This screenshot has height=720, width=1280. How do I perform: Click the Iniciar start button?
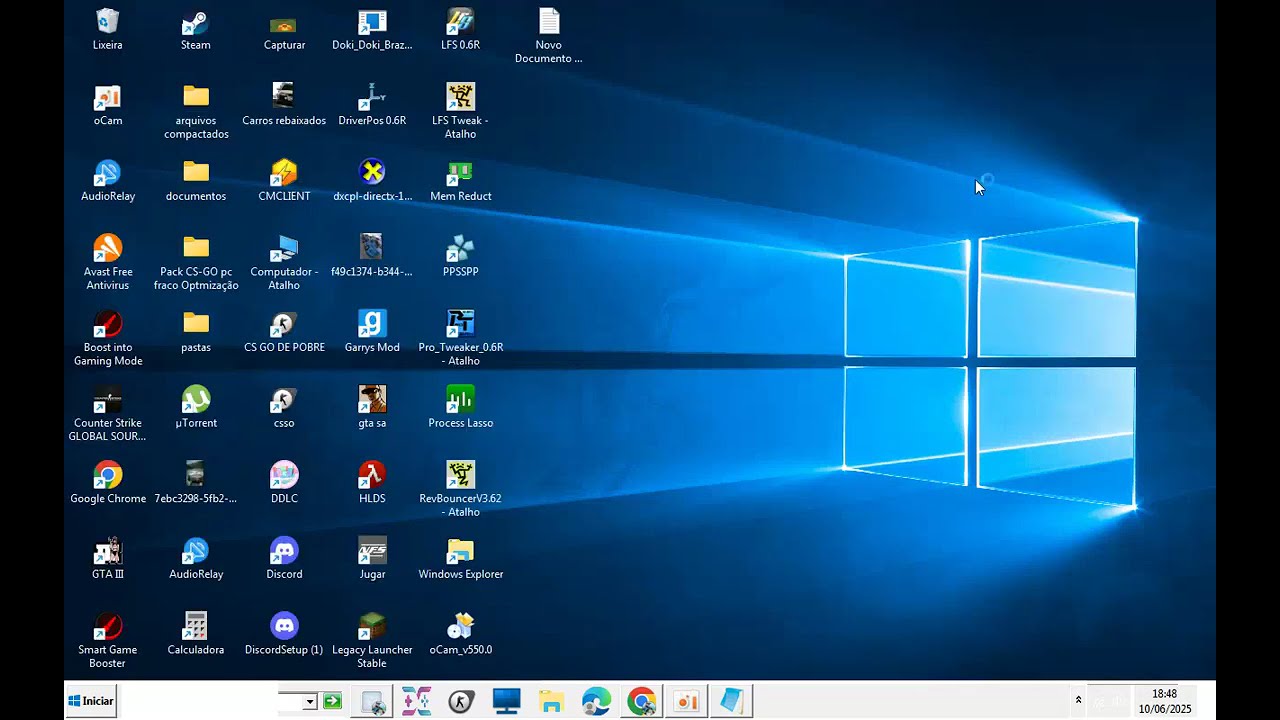click(x=91, y=701)
